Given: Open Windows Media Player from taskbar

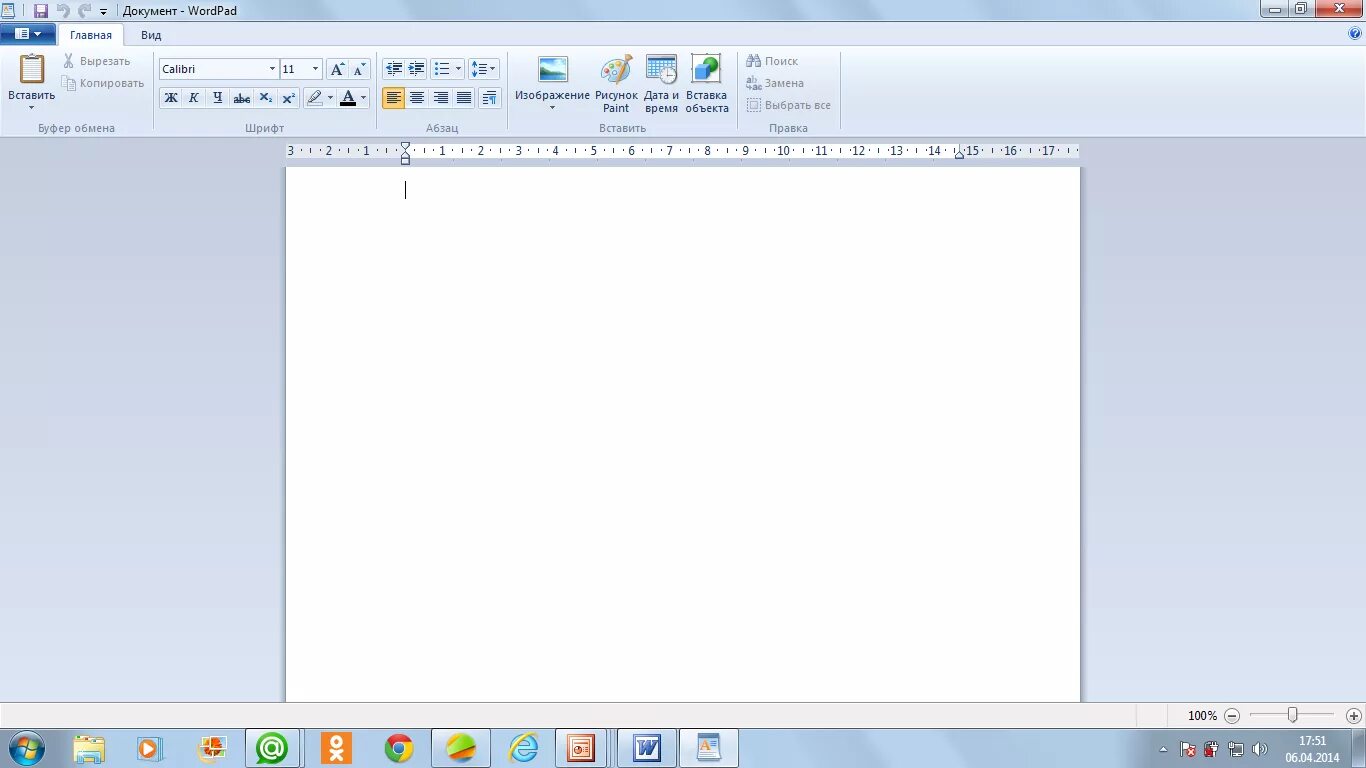Looking at the screenshot, I should [x=149, y=748].
